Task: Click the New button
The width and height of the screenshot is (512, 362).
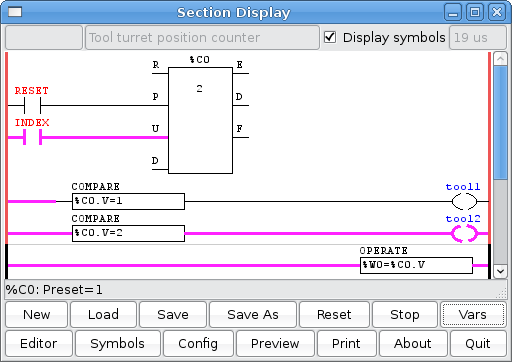Action: tap(36, 314)
